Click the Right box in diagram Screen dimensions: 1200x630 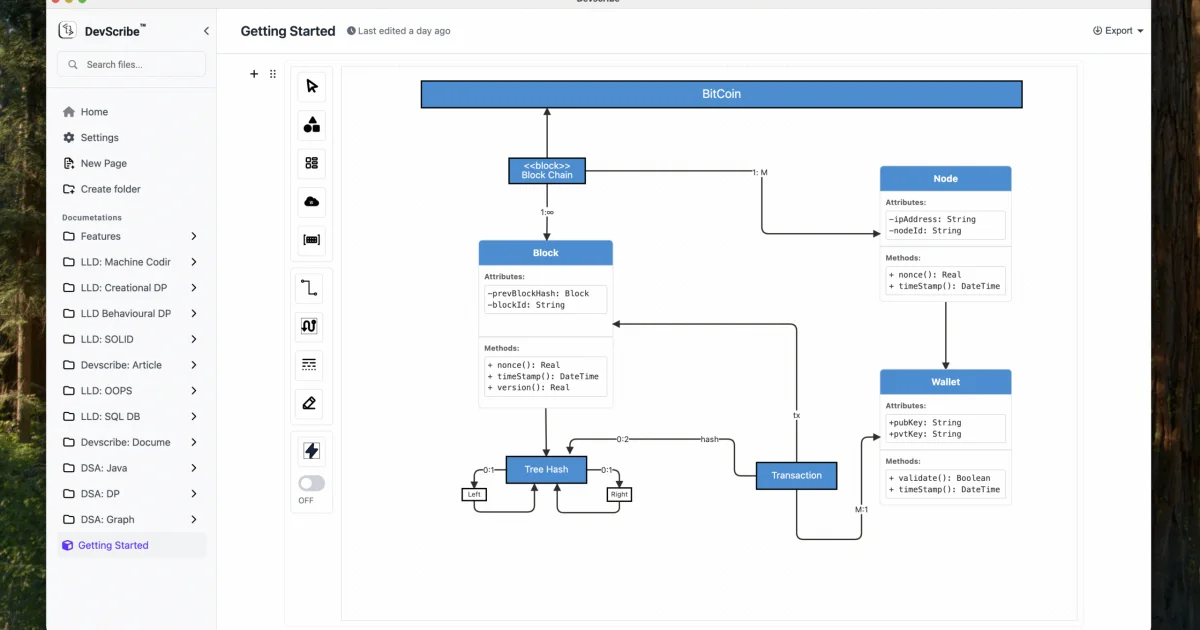coord(619,494)
